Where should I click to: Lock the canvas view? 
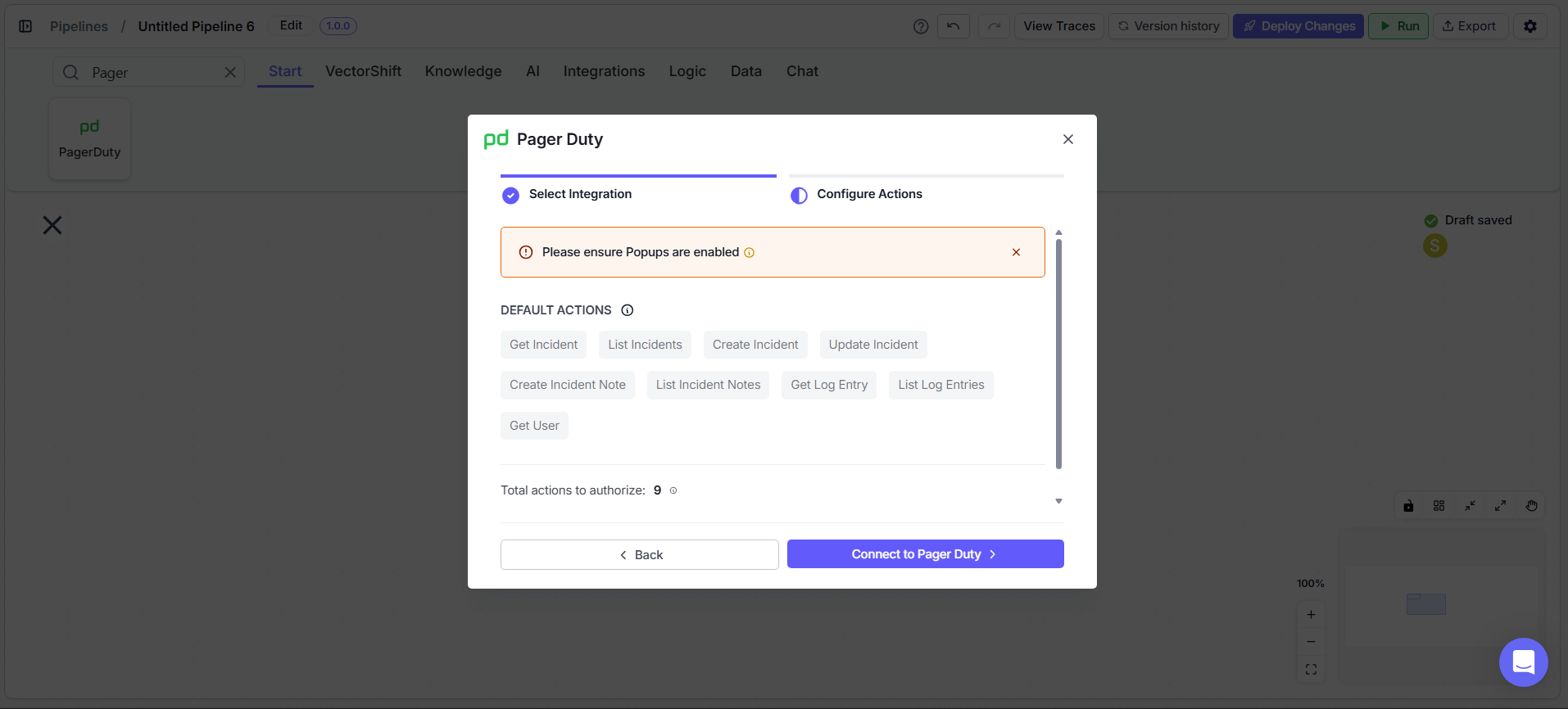pyautogui.click(x=1408, y=506)
